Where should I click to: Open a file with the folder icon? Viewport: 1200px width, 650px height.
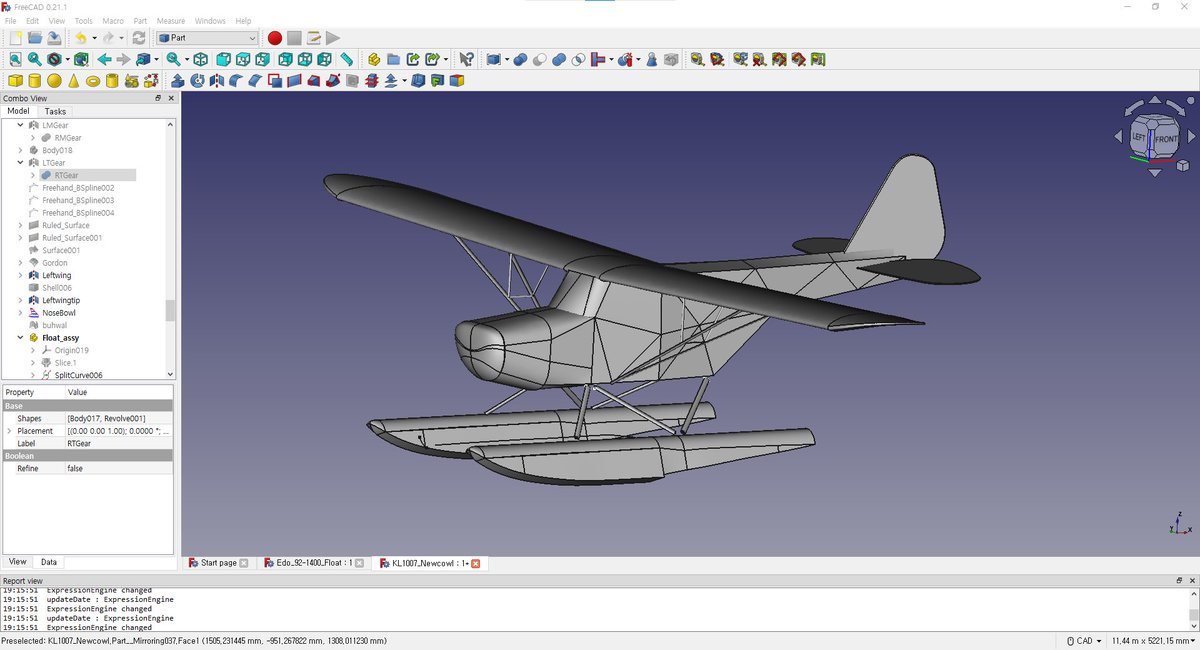[x=34, y=38]
